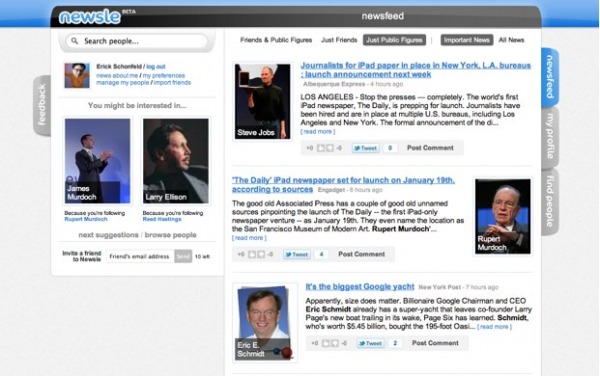Click the search magnifier icon
Viewport: 600px width, 376px height.
click(75, 41)
